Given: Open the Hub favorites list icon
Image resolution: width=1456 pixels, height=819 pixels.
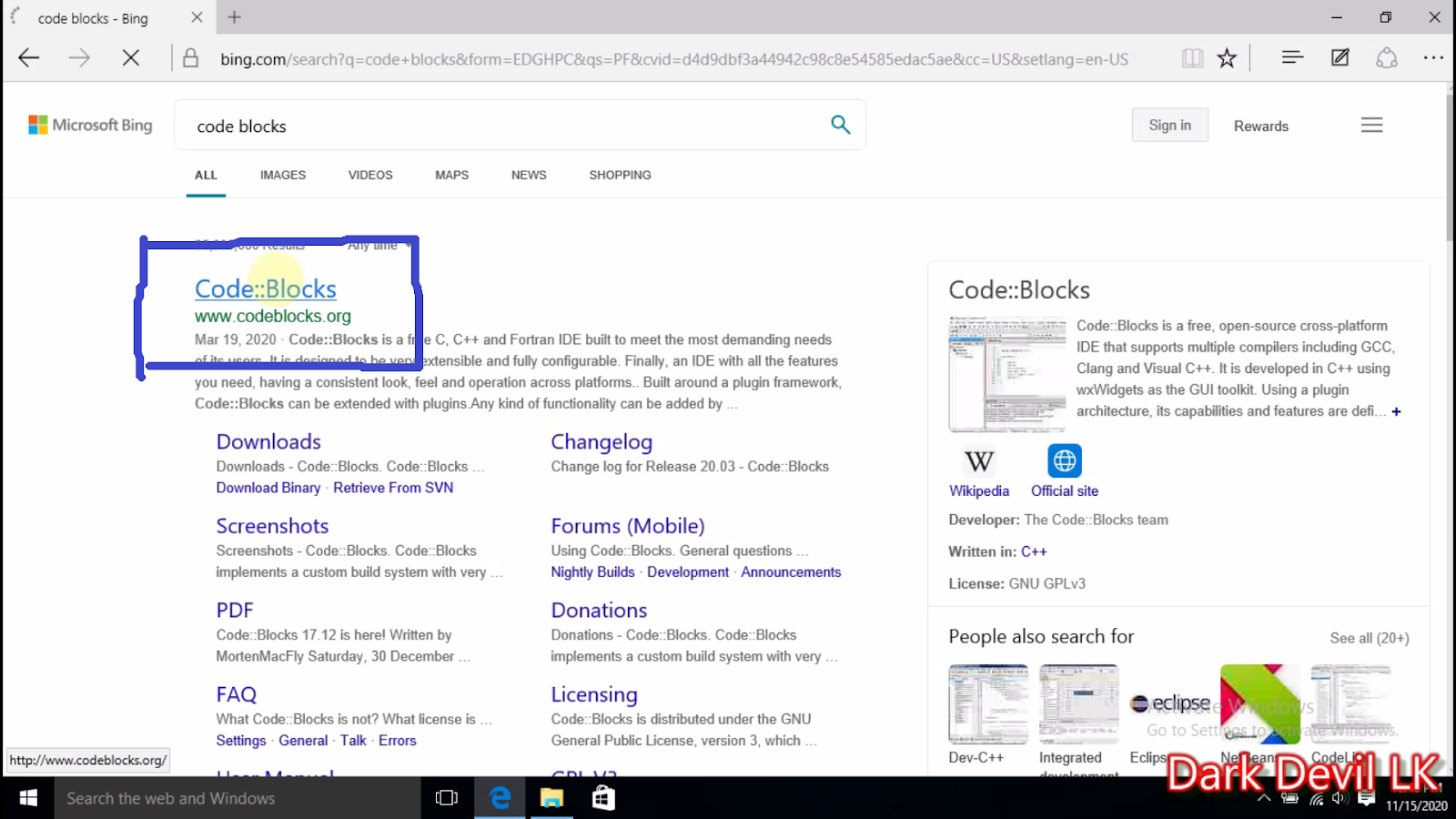Looking at the screenshot, I should [x=1292, y=57].
